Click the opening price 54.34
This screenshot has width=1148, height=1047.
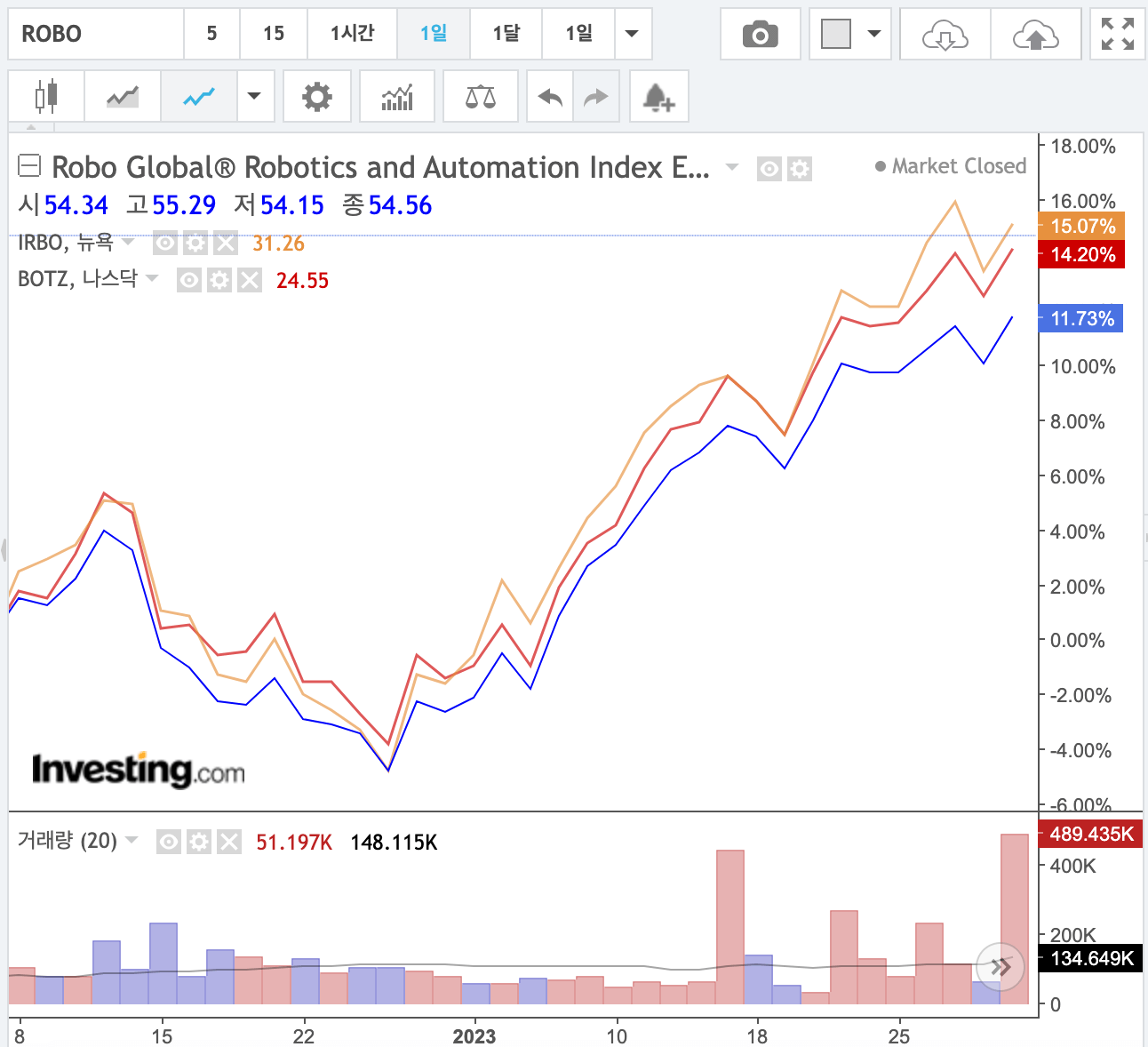point(76,205)
